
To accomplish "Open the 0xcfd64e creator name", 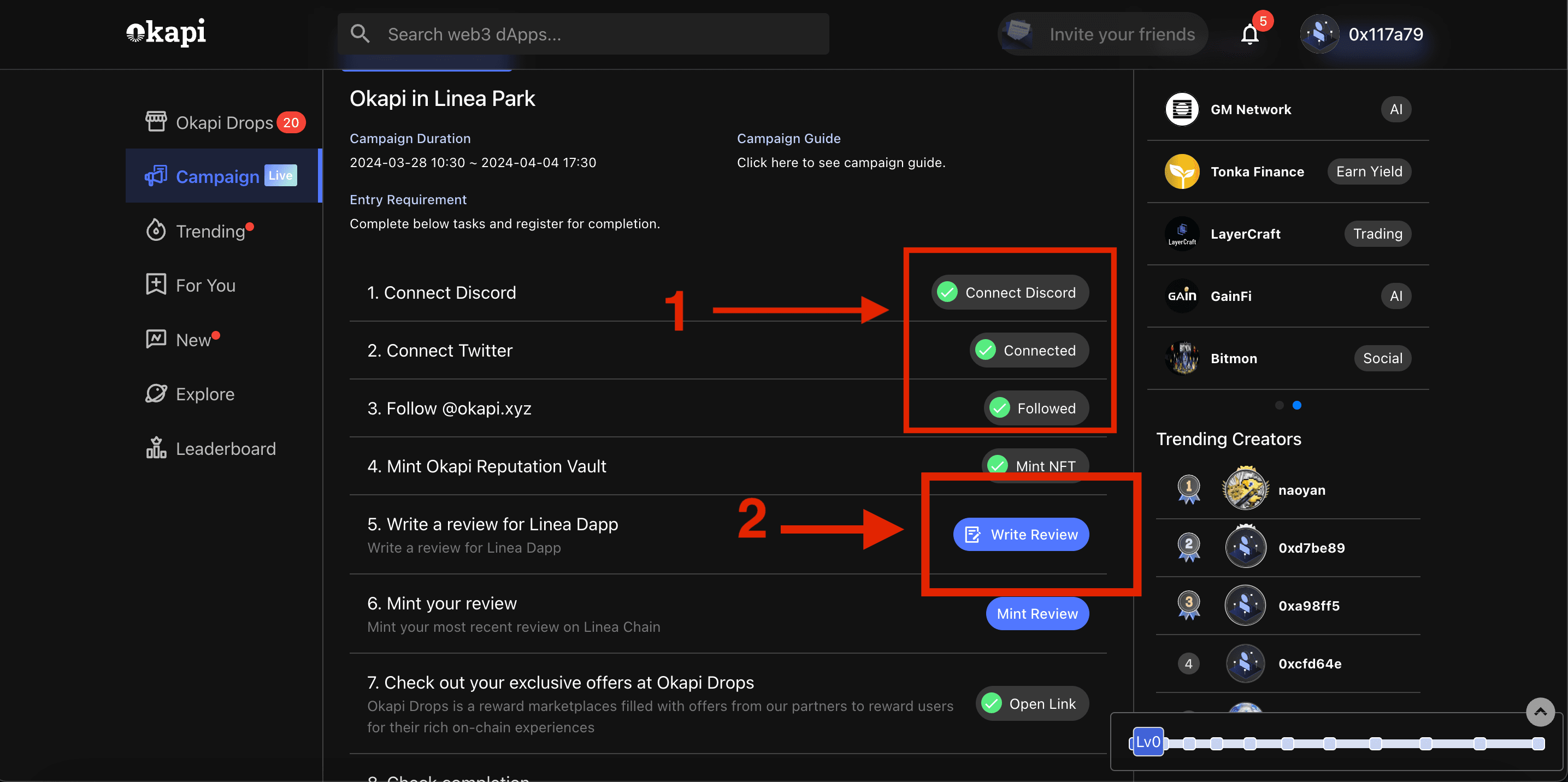I will [x=1309, y=663].
